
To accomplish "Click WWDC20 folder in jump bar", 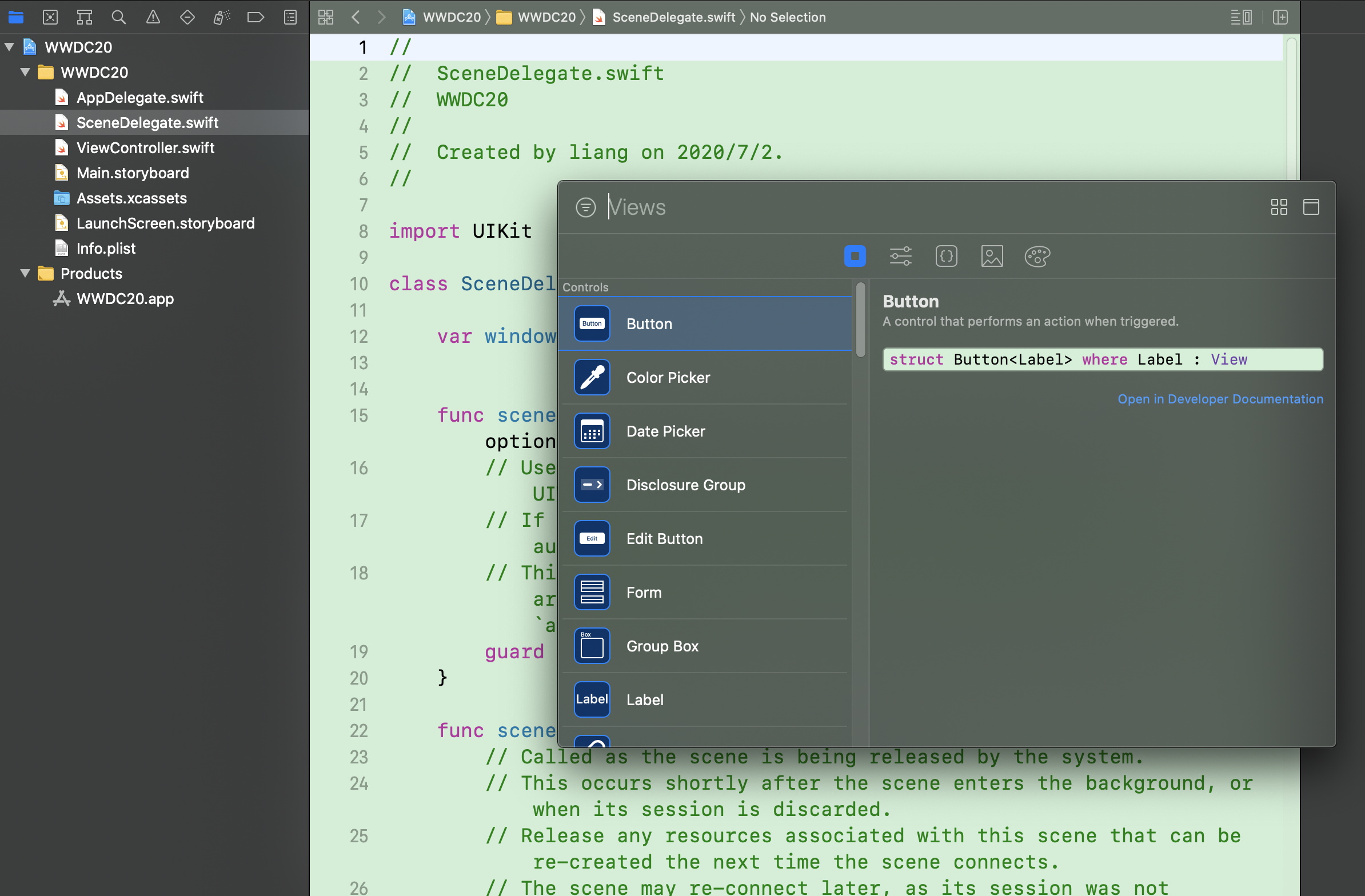I will (x=536, y=17).
